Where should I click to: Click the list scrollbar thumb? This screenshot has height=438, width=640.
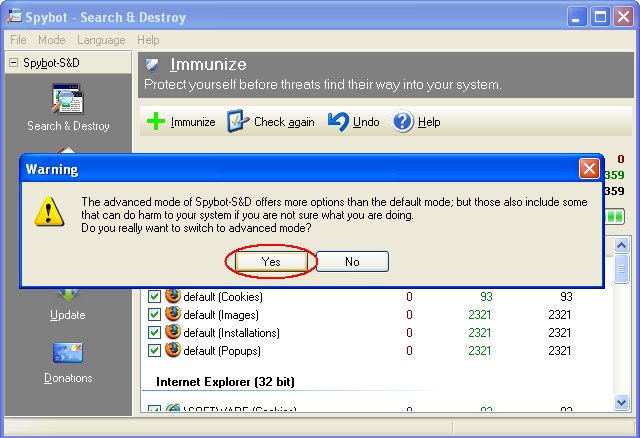pyautogui.click(x=622, y=269)
